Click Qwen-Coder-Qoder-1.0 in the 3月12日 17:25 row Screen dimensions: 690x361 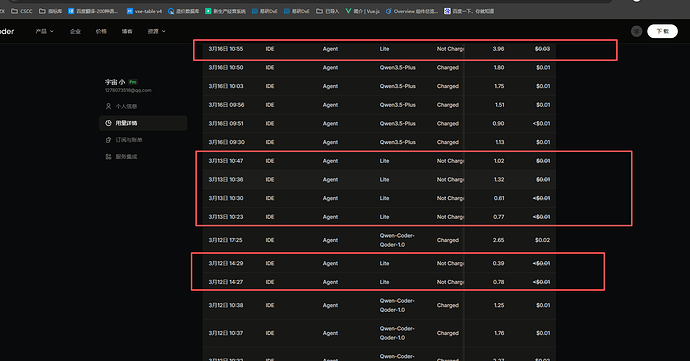tap(397, 240)
